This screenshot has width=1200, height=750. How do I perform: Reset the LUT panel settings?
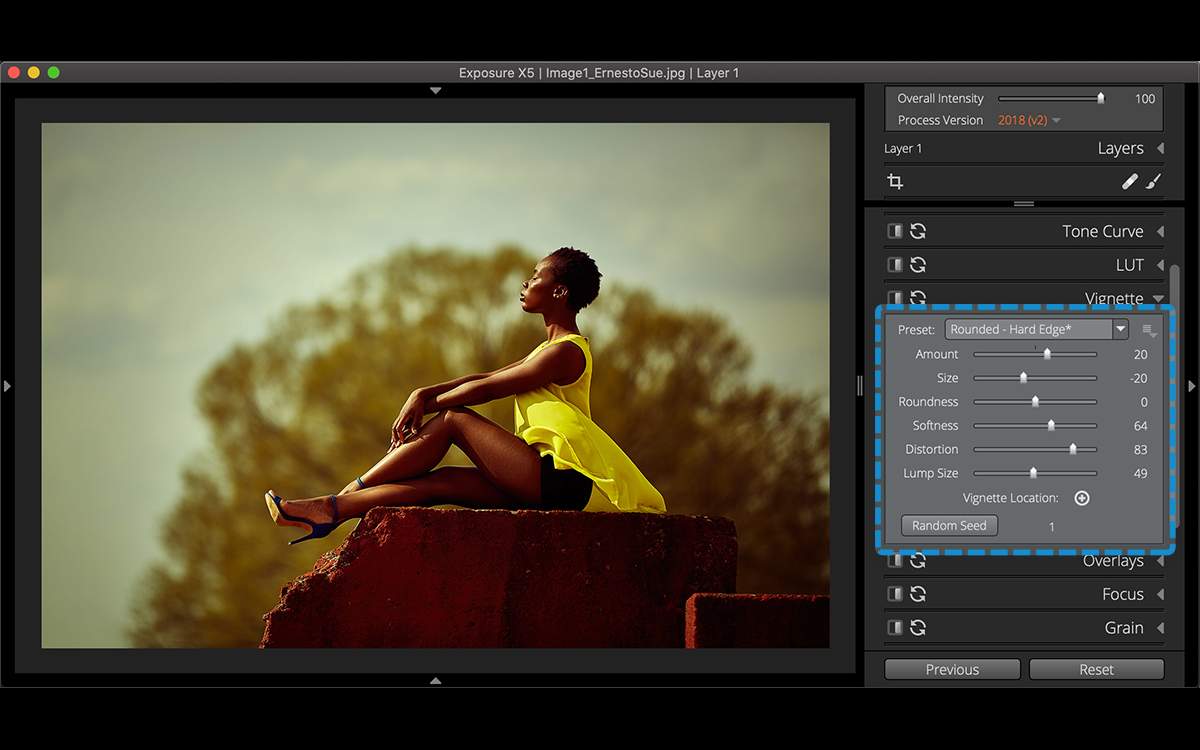[x=918, y=265]
